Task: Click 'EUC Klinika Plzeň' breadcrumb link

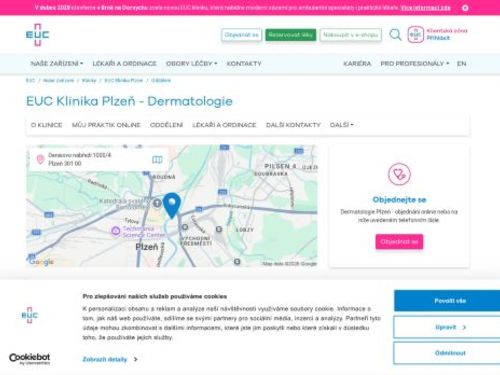Action: pos(124,80)
